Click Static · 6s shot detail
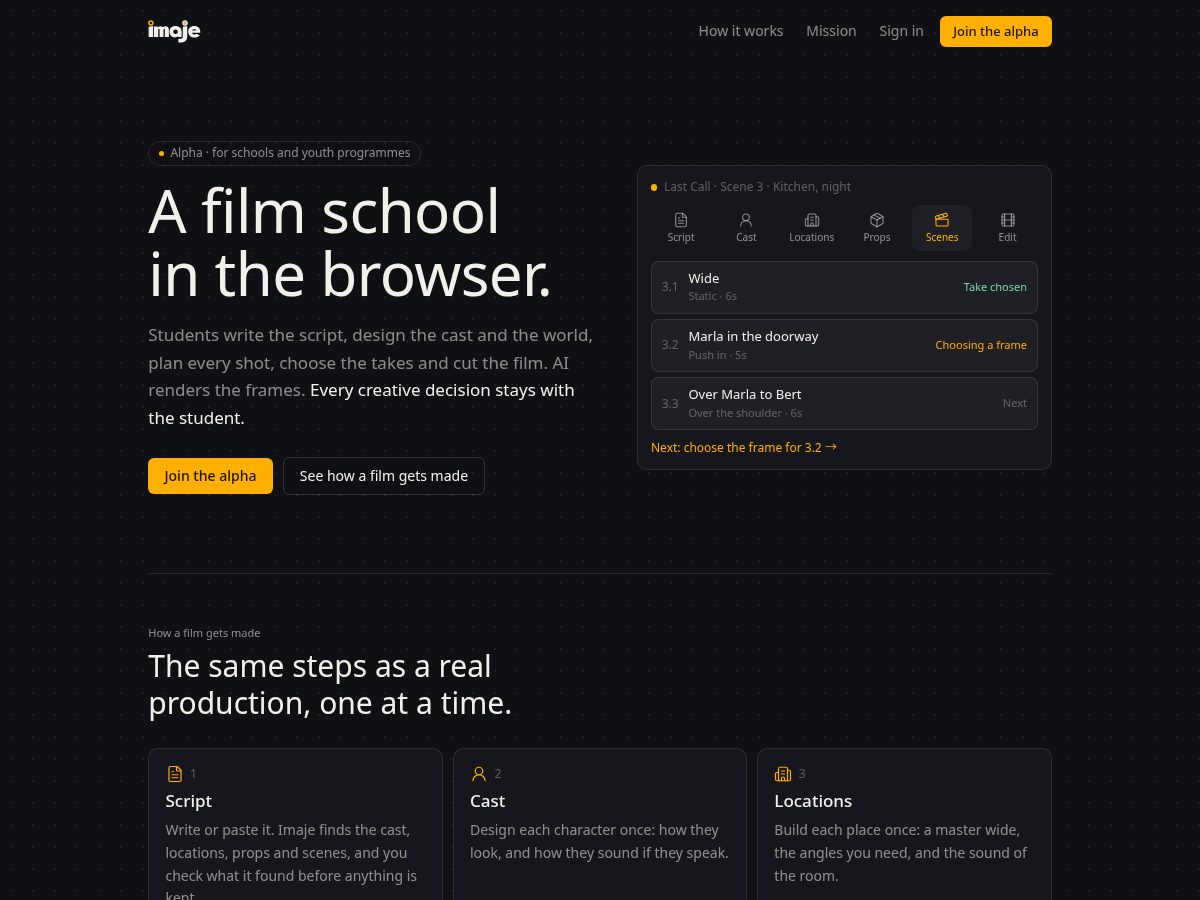This screenshot has height=900, width=1200. [x=713, y=297]
